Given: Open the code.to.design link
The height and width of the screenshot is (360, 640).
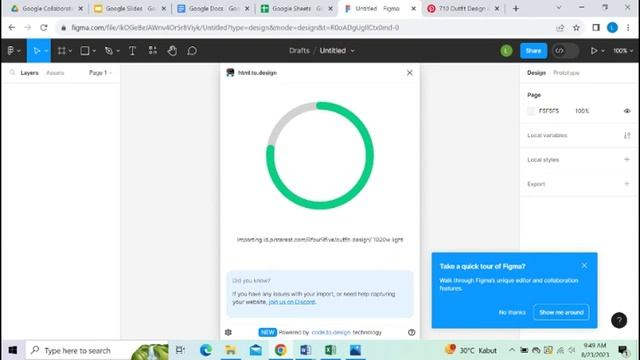Looking at the screenshot, I should coord(331,332).
